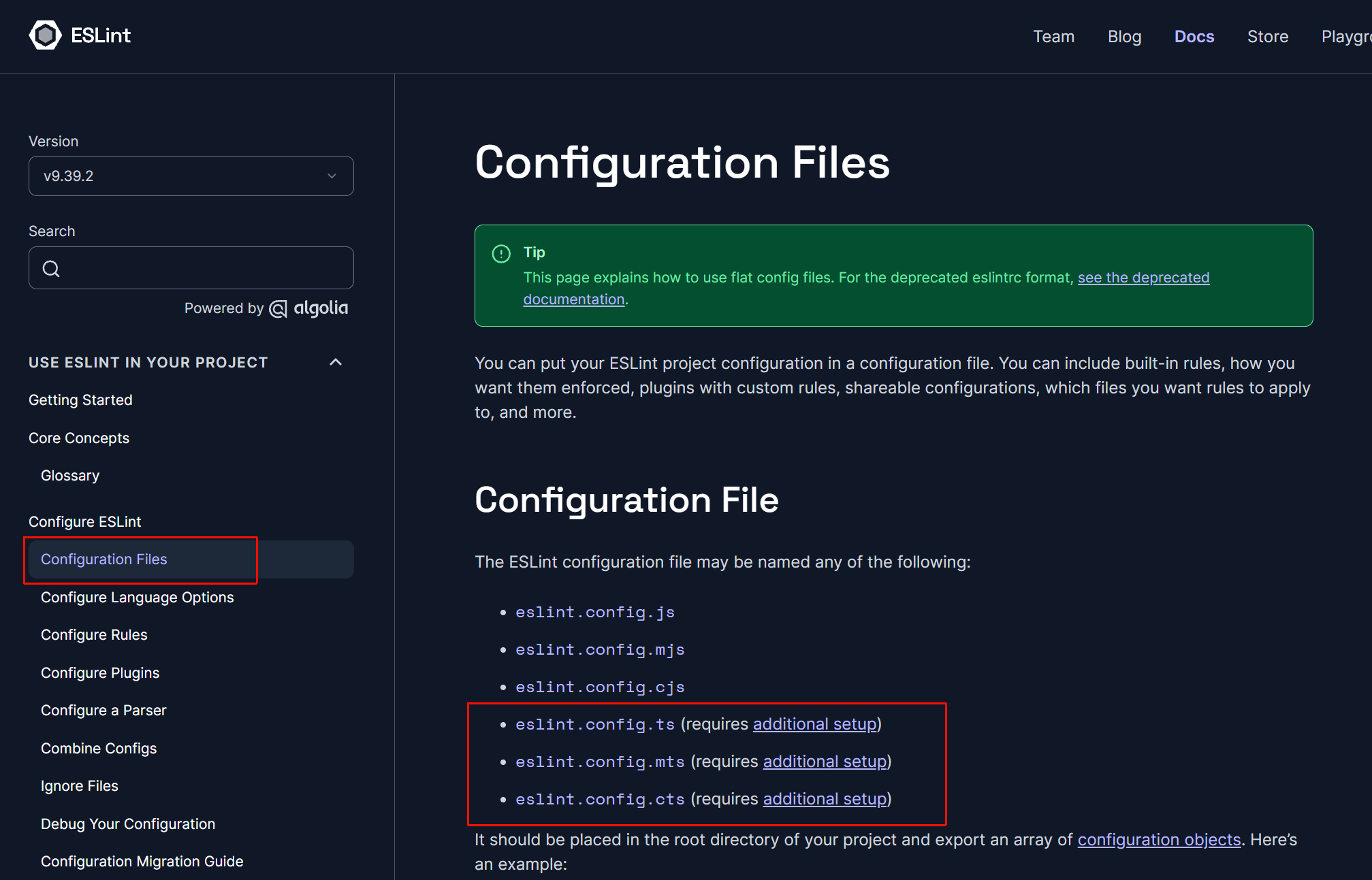Viewport: 1372px width, 880px height.
Task: Collapse the Use ESLint In Your Project section
Action: point(336,362)
